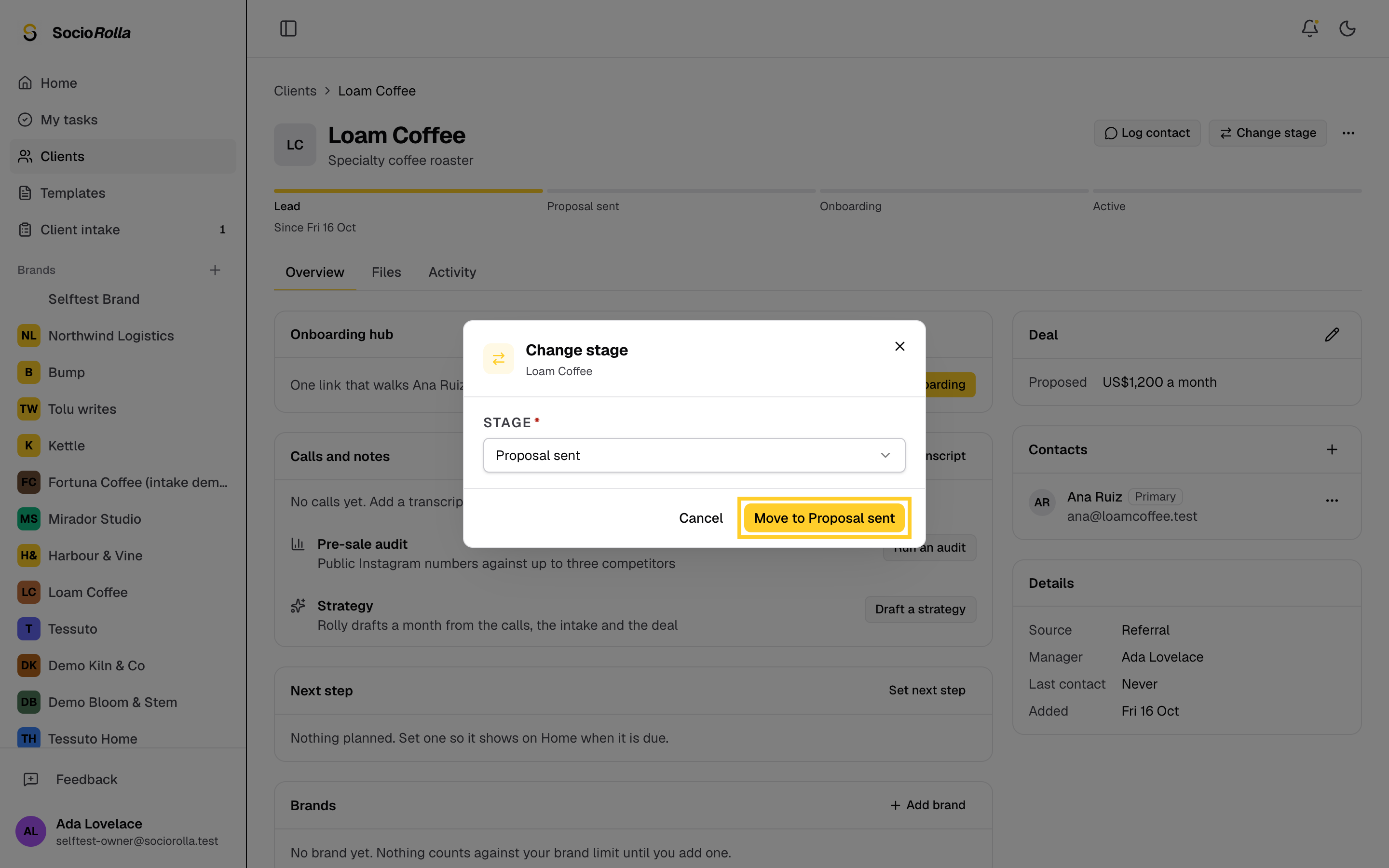Viewport: 1389px width, 868px height.
Task: Click the Log contact button
Action: (x=1147, y=133)
